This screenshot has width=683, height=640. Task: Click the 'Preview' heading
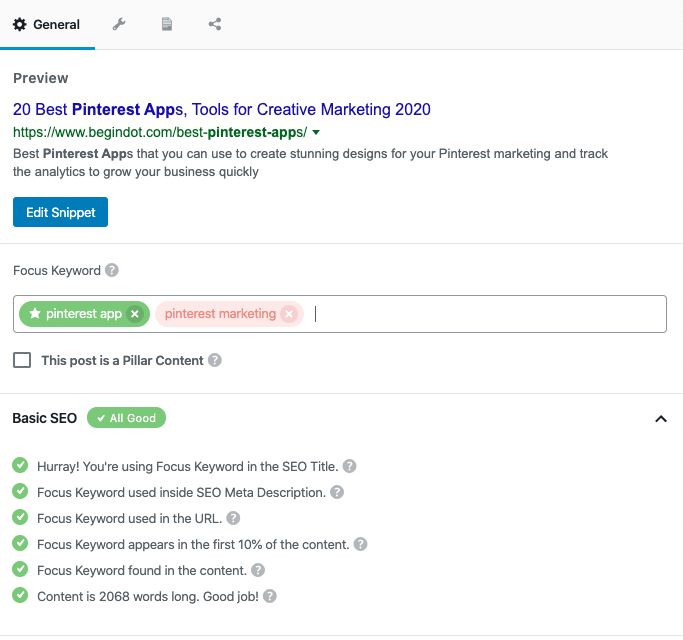(x=41, y=78)
